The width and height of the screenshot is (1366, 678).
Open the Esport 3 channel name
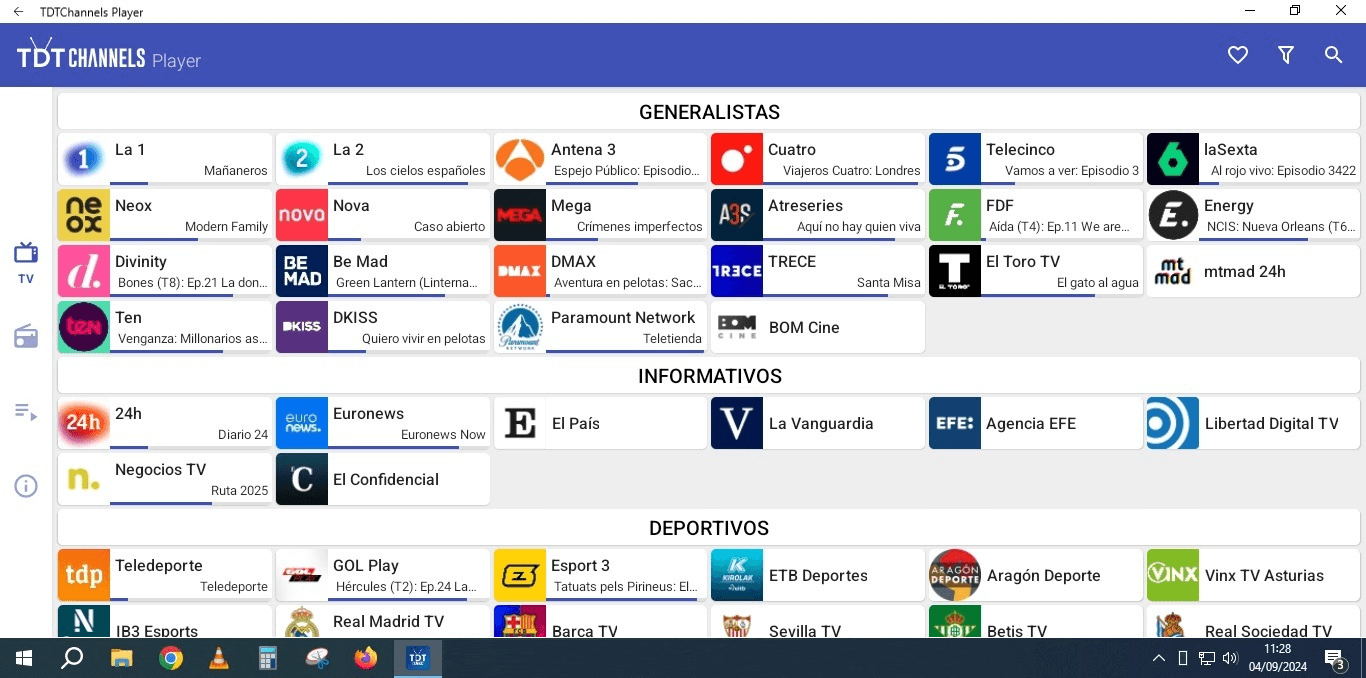(580, 565)
